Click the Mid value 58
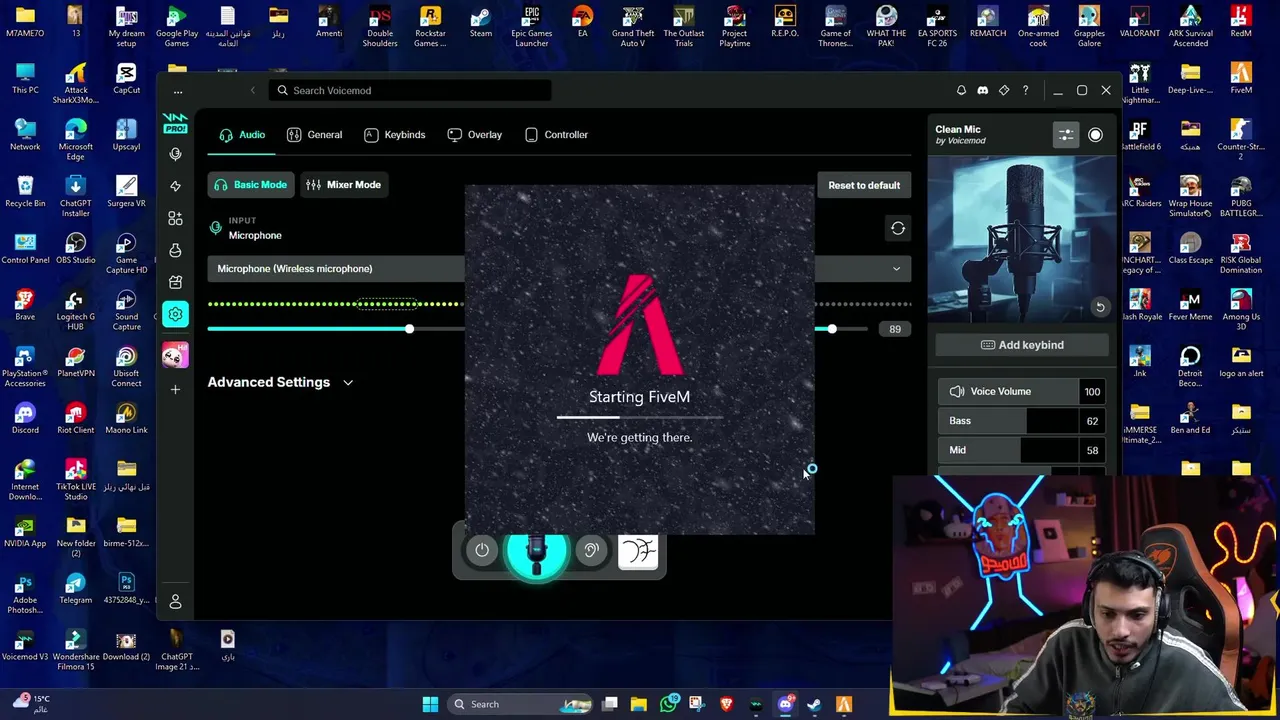This screenshot has width=1280, height=720. coord(1092,450)
